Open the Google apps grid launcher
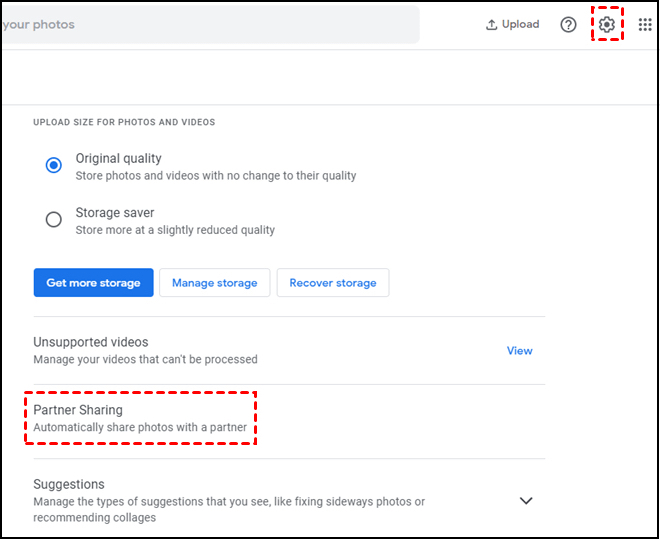 coord(645,25)
